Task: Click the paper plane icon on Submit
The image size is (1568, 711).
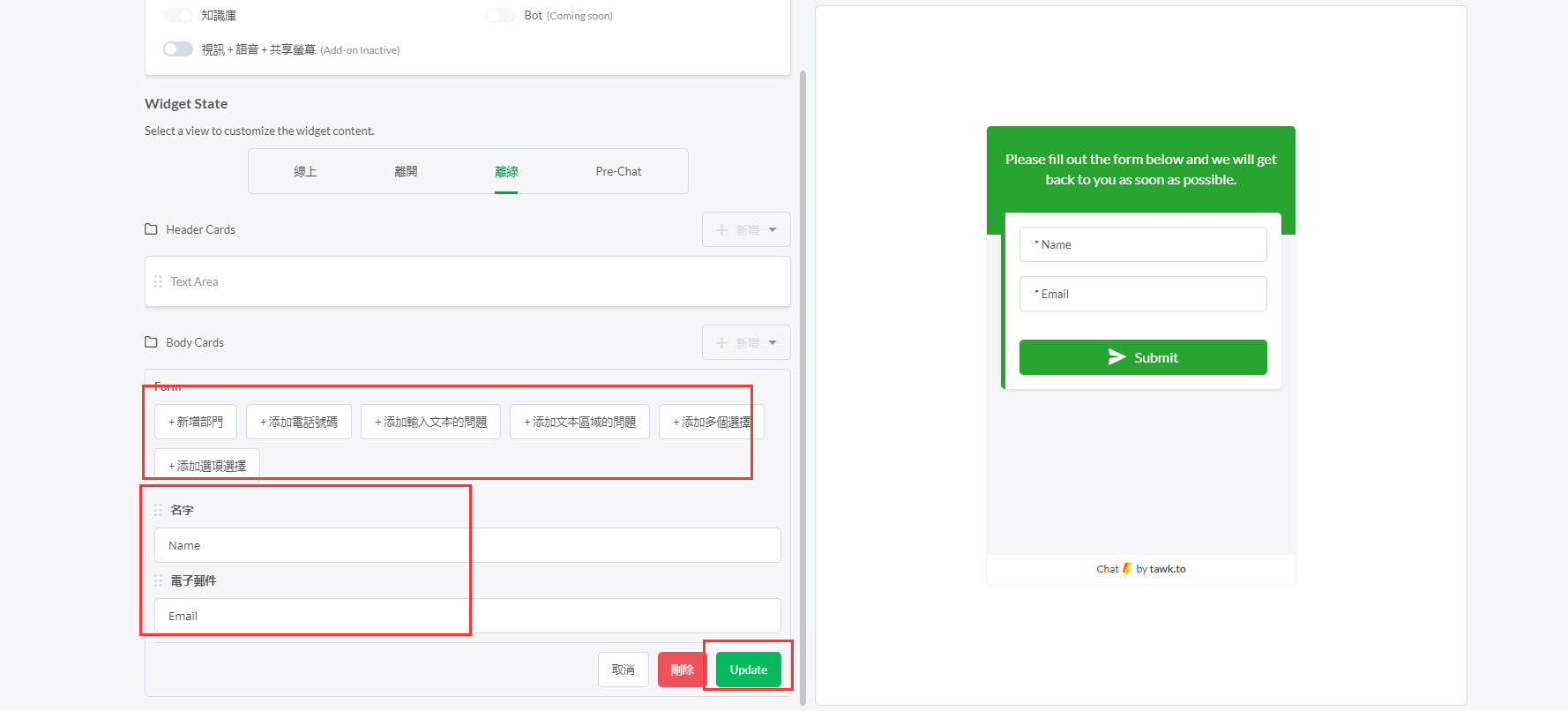Action: tap(1116, 357)
